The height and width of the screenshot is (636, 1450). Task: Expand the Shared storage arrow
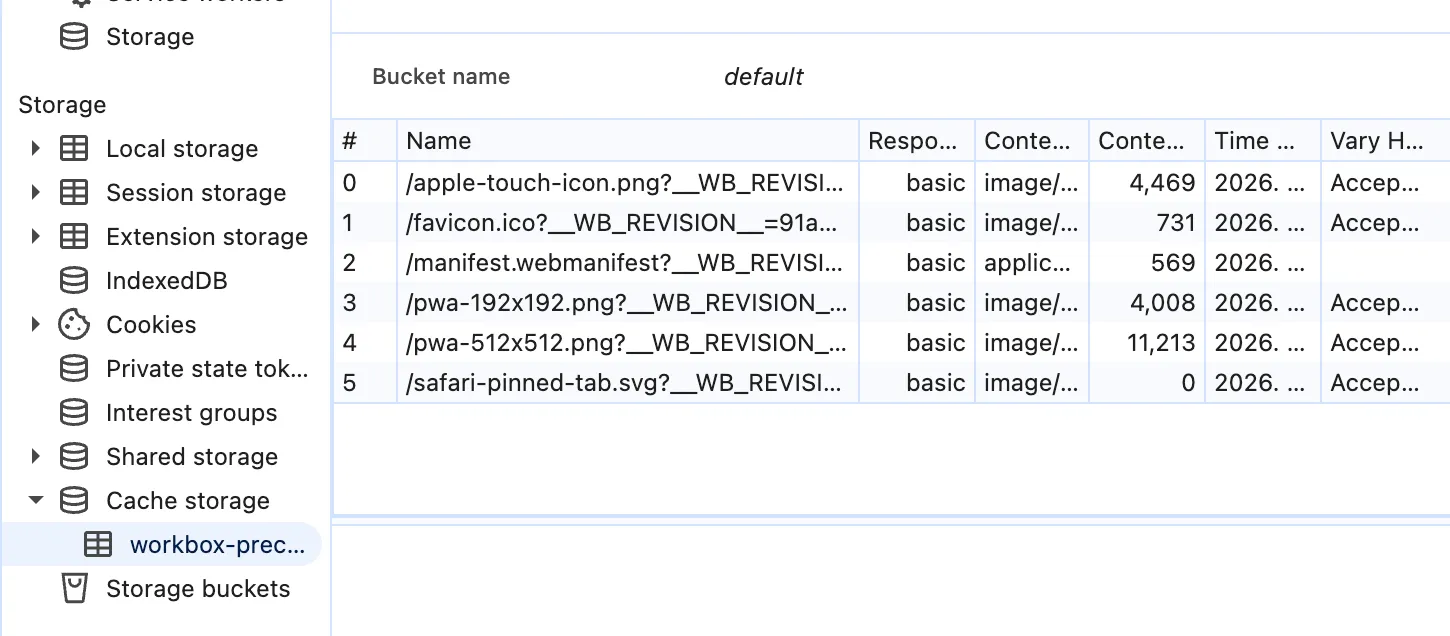tap(36, 456)
